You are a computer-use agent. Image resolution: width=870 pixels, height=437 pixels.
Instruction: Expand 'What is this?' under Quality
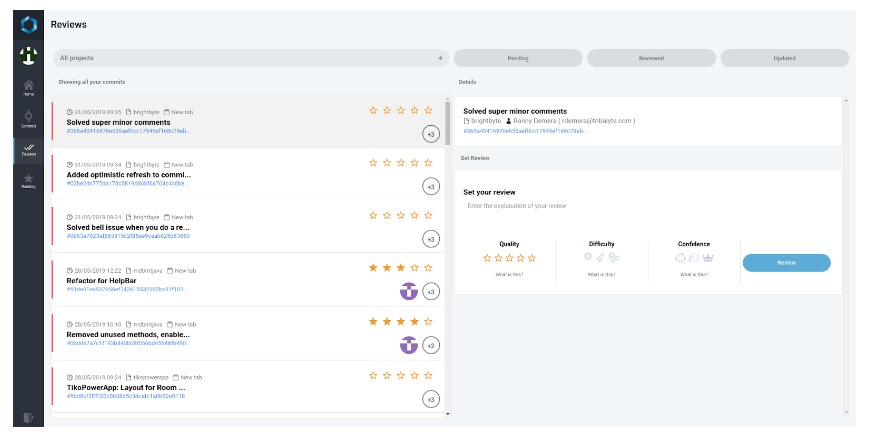click(x=509, y=274)
